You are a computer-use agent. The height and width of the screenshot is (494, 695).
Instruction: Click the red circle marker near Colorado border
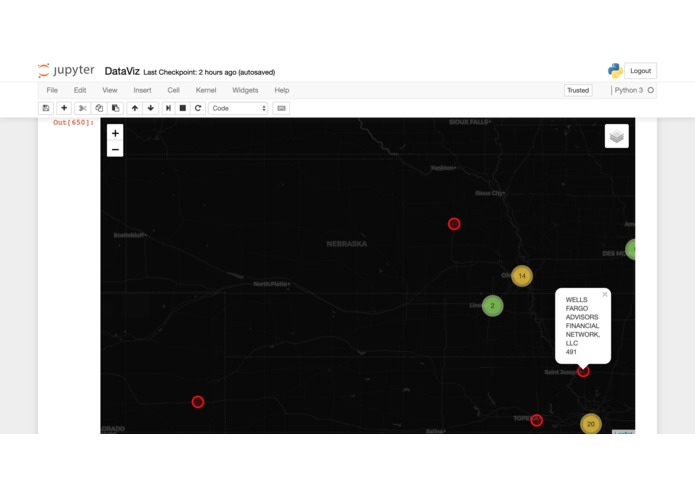pyautogui.click(x=198, y=402)
